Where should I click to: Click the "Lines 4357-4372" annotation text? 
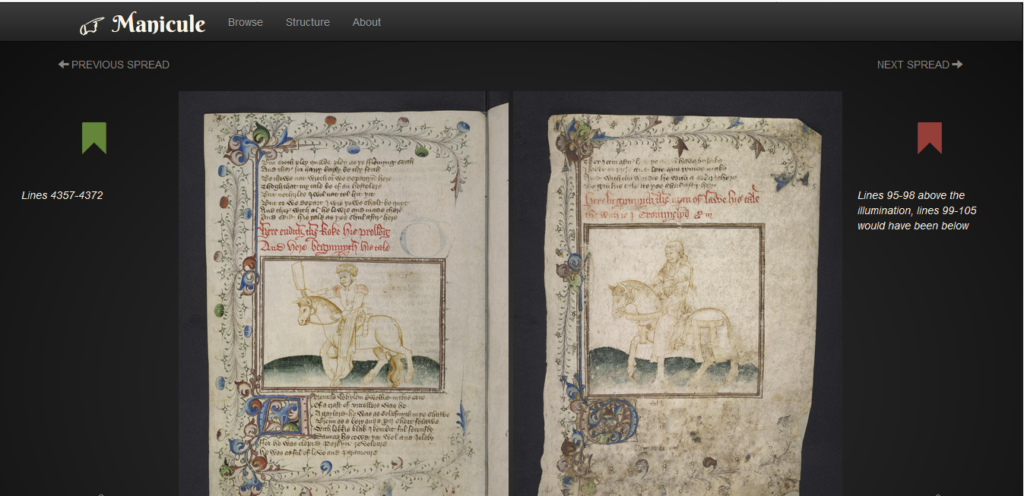coord(62,195)
